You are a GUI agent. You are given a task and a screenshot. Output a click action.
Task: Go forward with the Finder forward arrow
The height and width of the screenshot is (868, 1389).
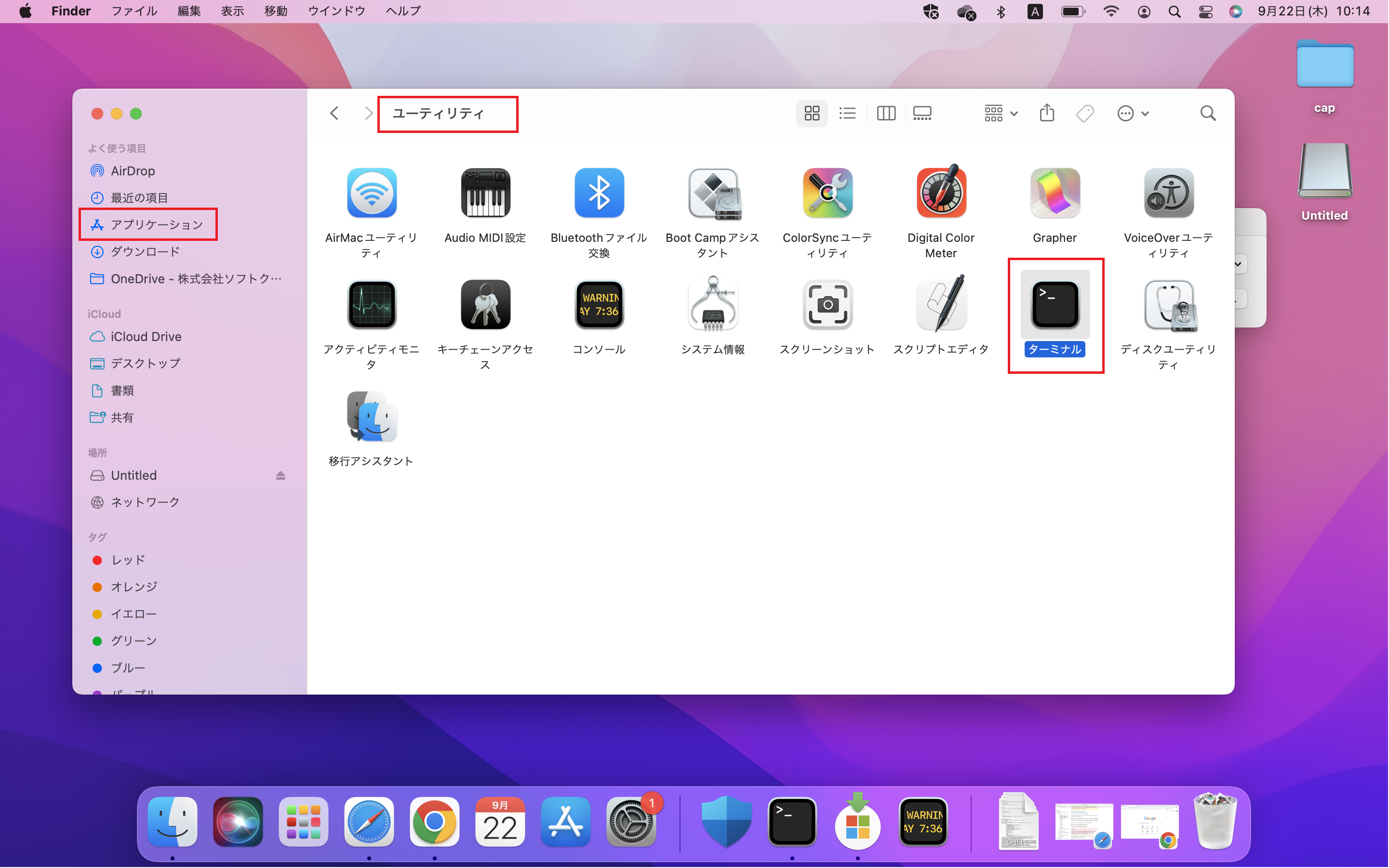click(x=368, y=113)
